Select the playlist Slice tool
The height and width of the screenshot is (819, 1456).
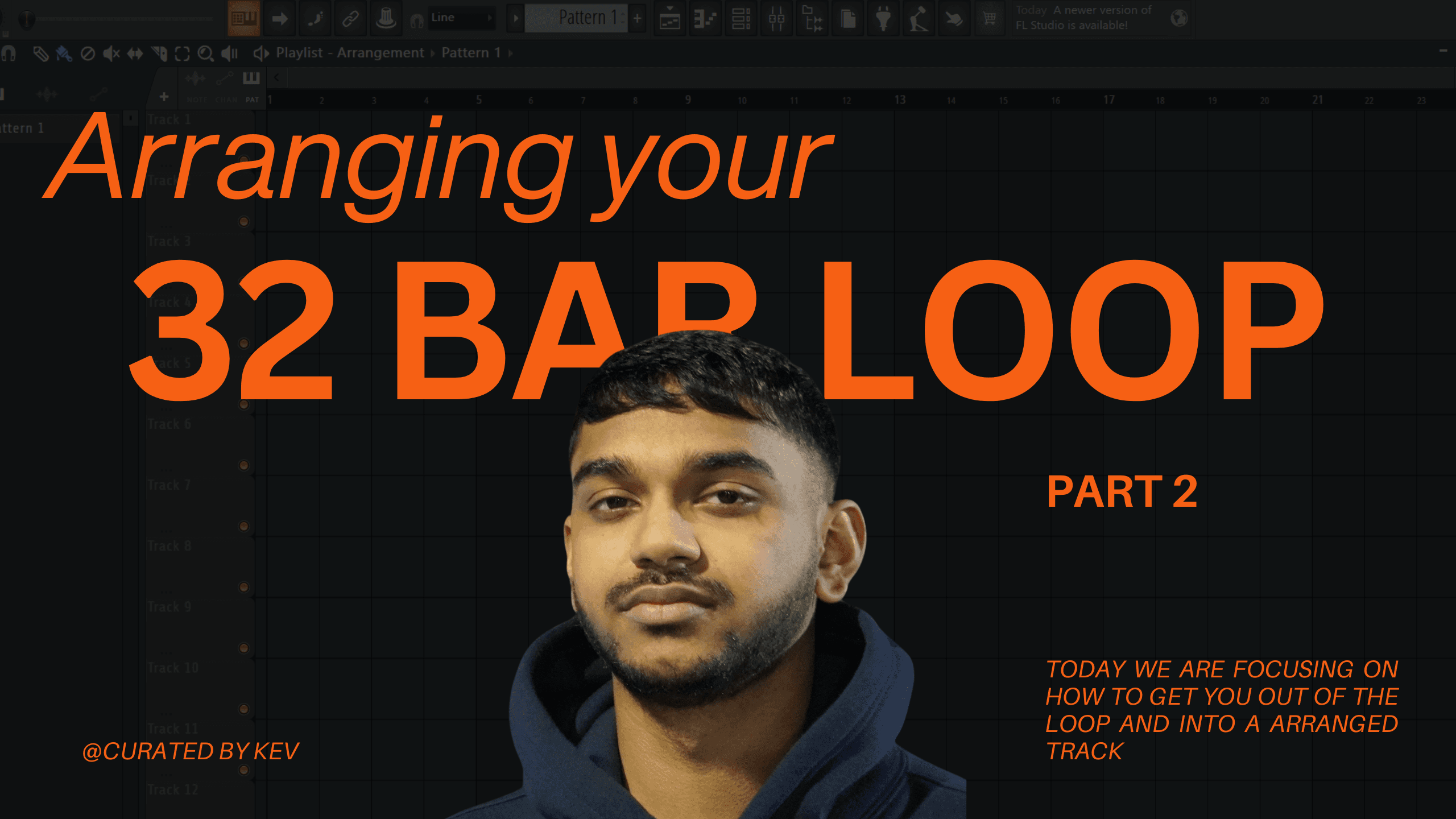point(159,53)
